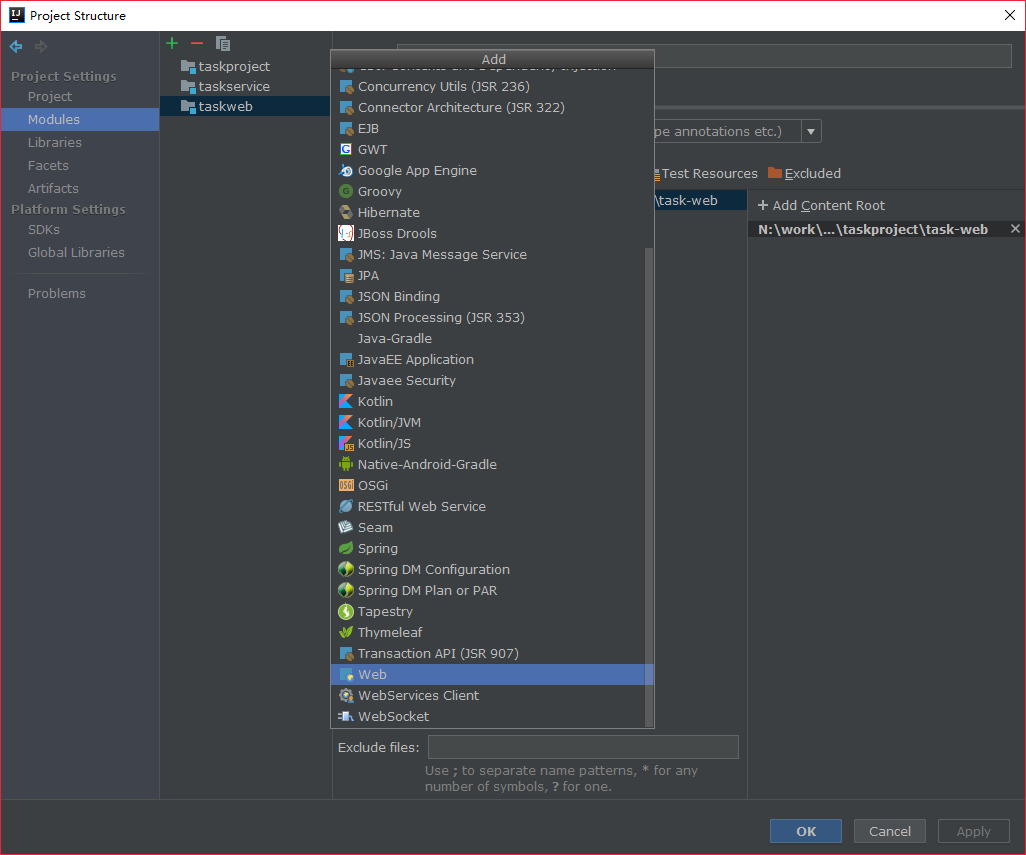
Task: Click the Spring DM Configuration icon
Action: pyautogui.click(x=346, y=569)
